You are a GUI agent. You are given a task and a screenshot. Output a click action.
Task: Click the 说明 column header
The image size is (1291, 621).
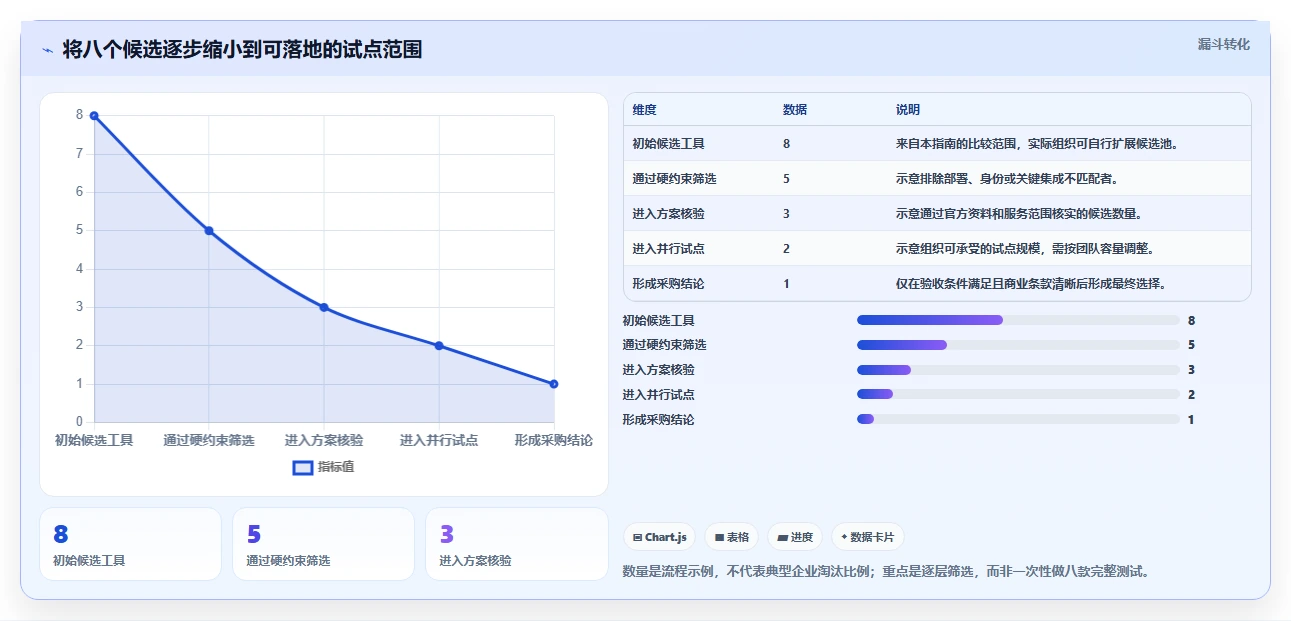tap(908, 110)
